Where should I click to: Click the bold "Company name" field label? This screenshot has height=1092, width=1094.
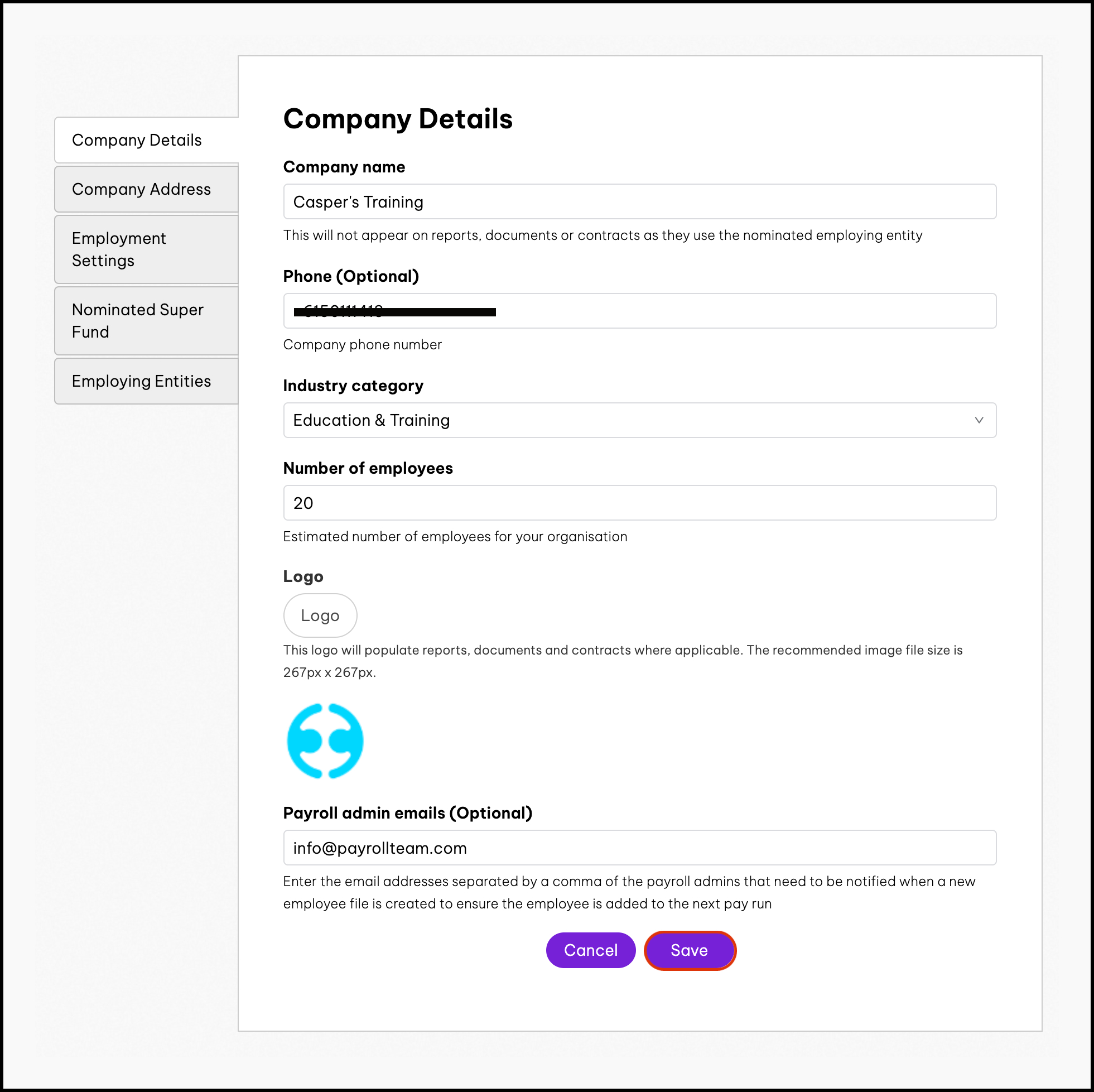click(344, 167)
